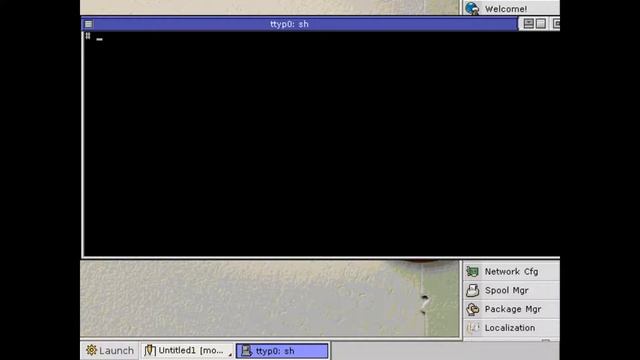
Task: Click the terminal window minimize button
Action: point(529,24)
